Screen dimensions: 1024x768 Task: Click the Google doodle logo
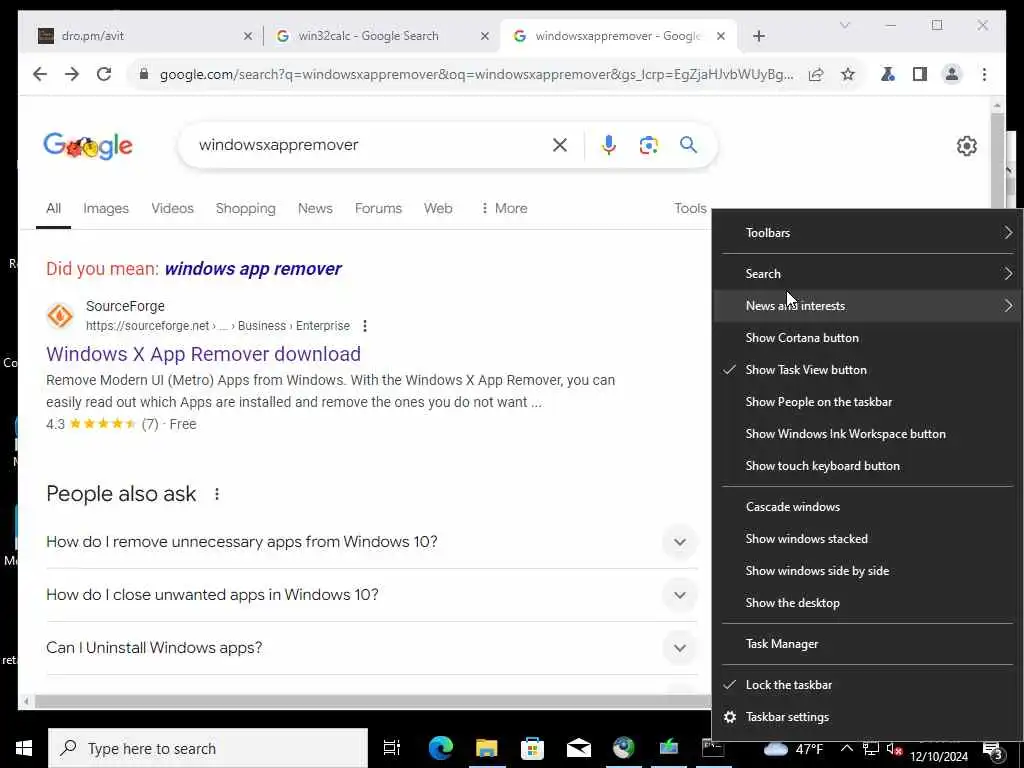click(x=88, y=146)
